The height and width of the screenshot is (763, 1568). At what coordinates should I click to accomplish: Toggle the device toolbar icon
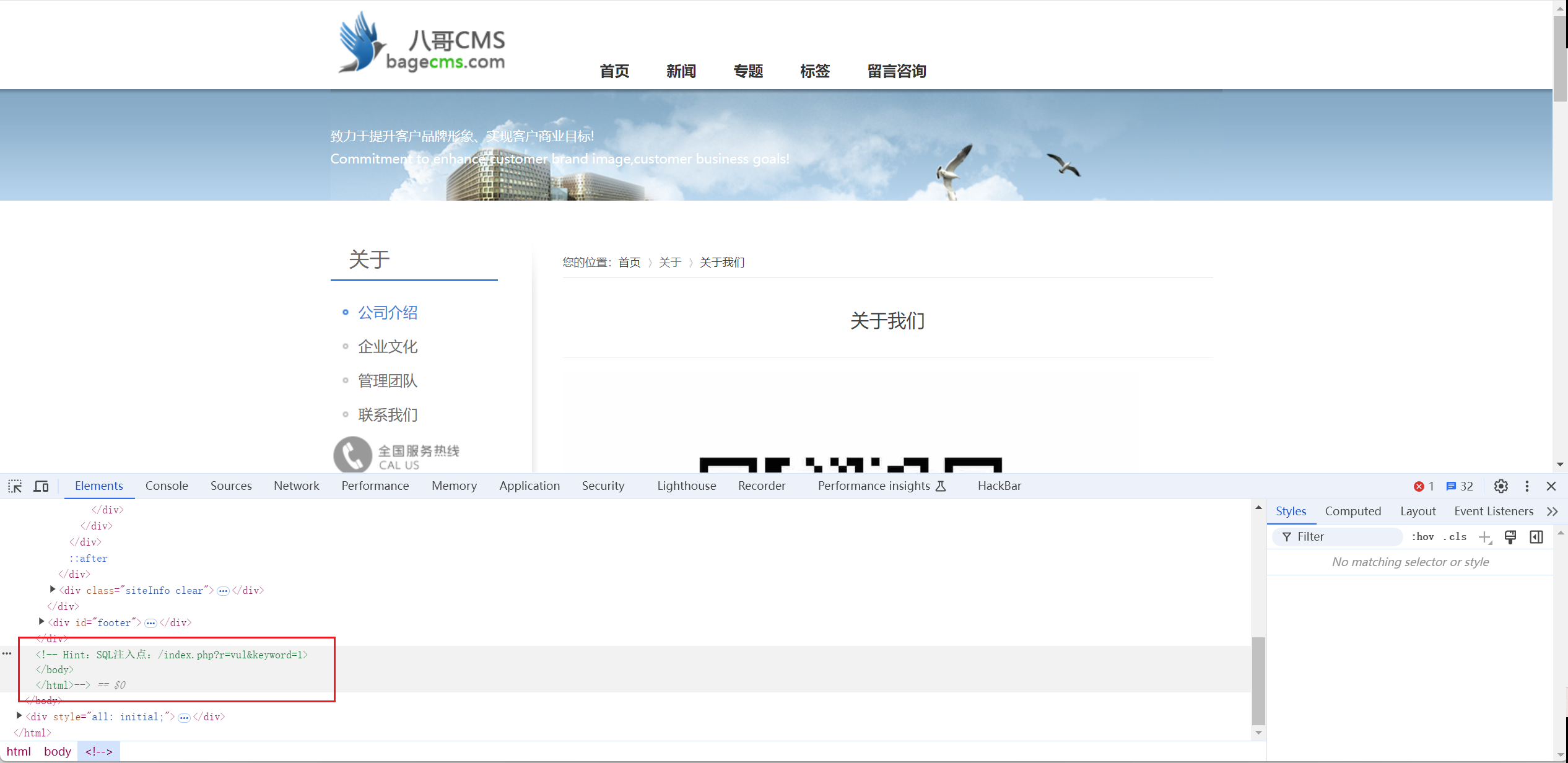pyautogui.click(x=41, y=486)
